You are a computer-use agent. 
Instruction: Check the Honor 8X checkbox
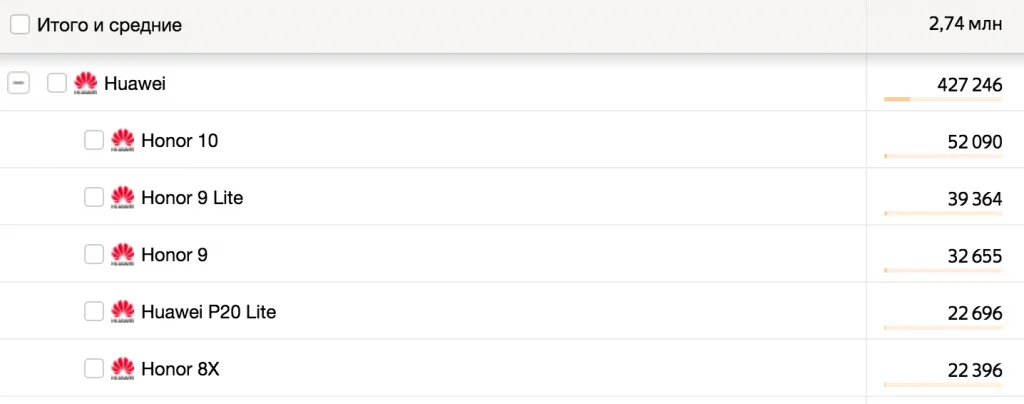[94, 369]
